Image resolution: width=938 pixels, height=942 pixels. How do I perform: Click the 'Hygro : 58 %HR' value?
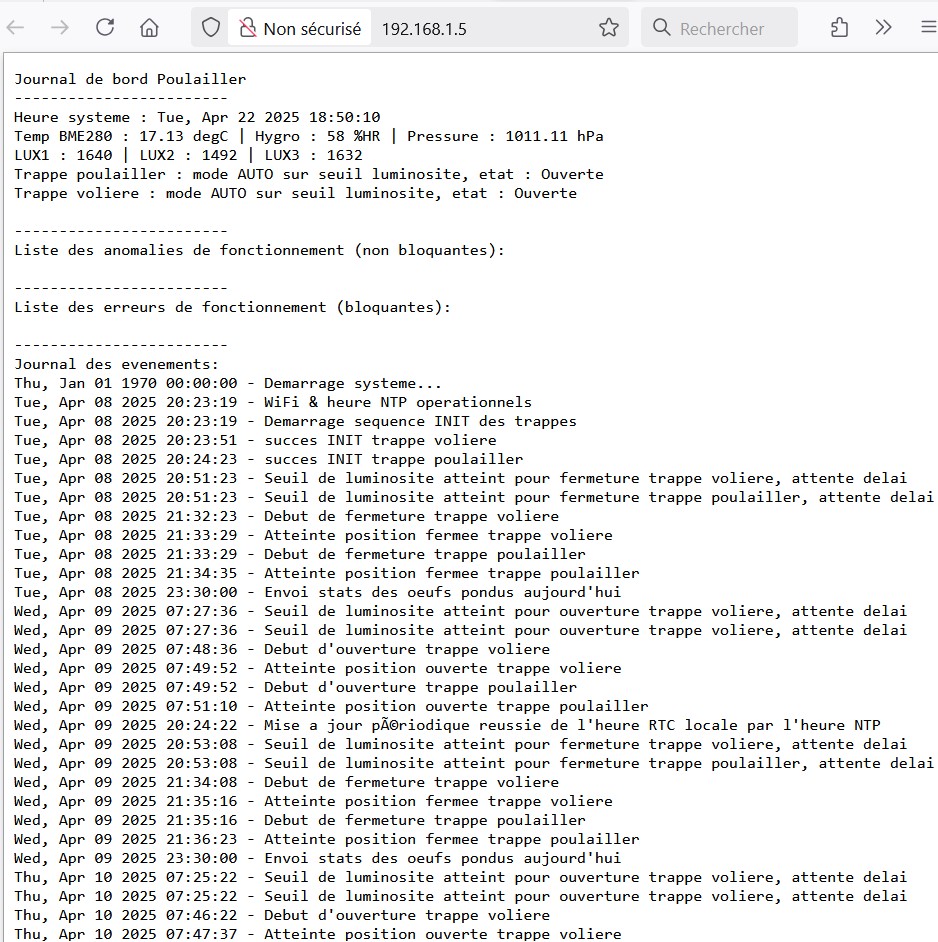tap(317, 136)
